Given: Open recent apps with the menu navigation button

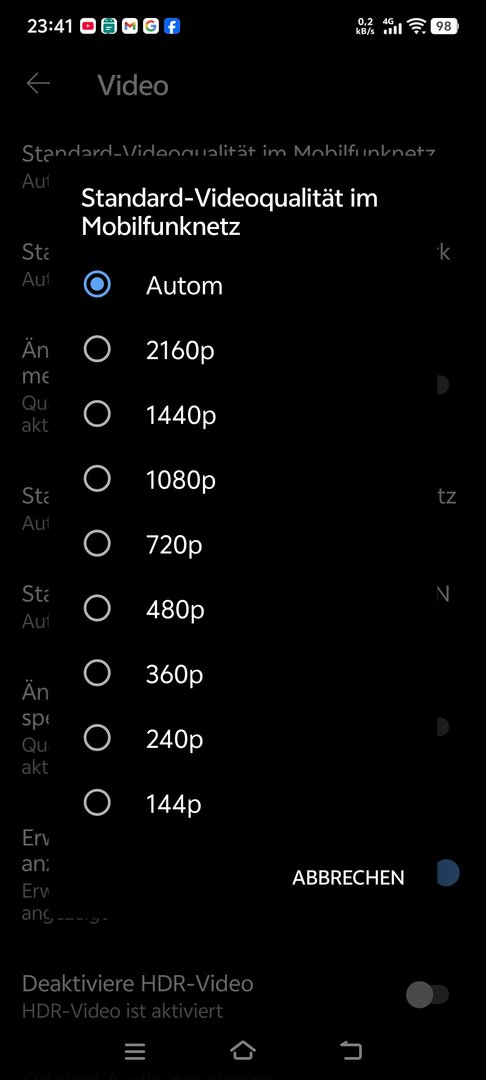Looking at the screenshot, I should (135, 1050).
